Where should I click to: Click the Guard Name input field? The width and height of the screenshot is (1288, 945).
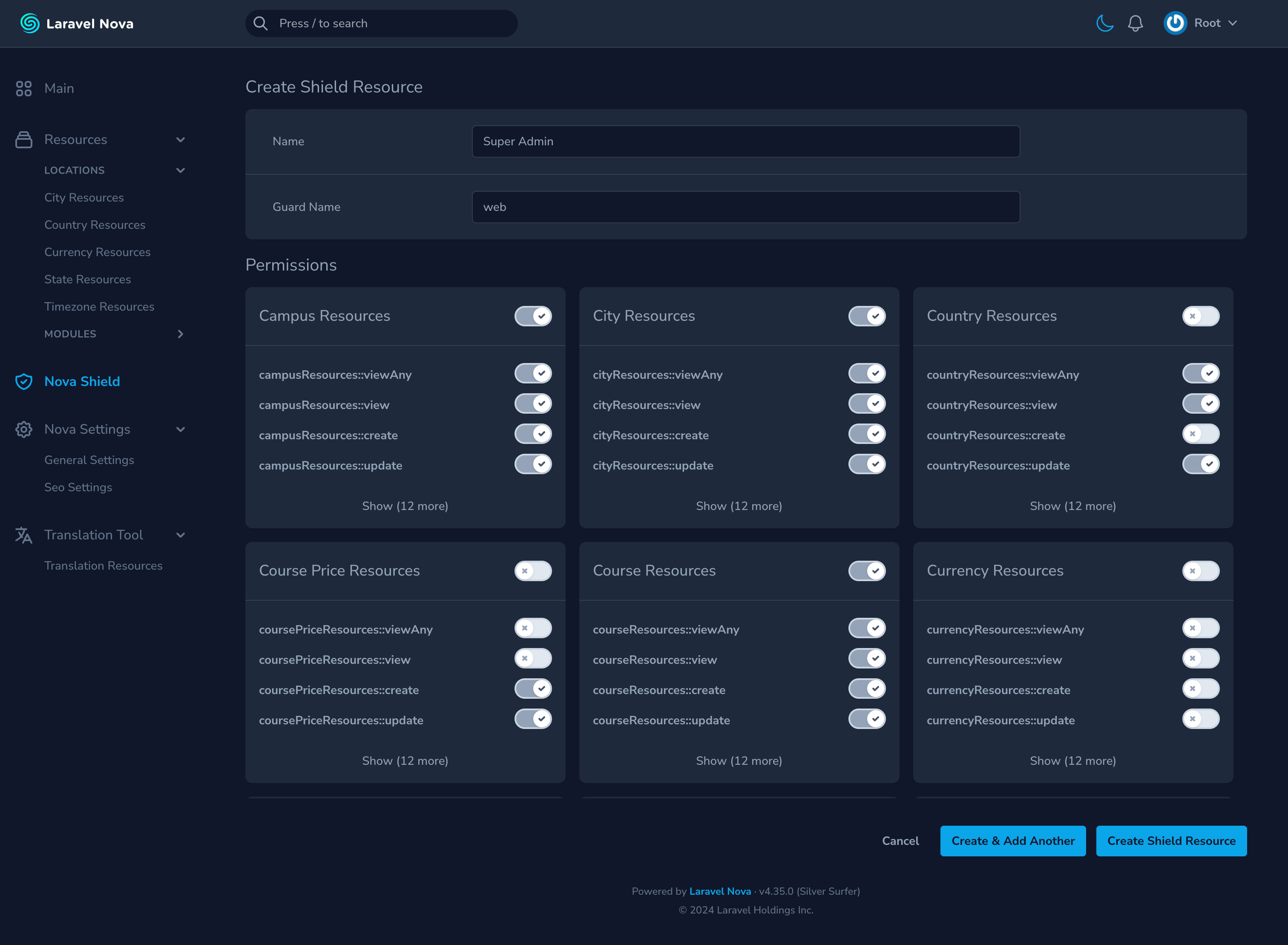pos(745,207)
